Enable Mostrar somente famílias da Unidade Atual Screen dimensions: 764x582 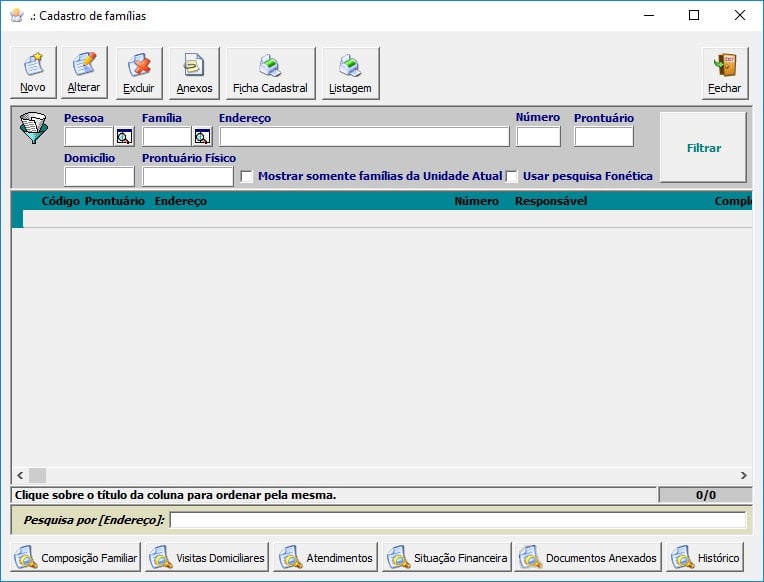click(247, 177)
